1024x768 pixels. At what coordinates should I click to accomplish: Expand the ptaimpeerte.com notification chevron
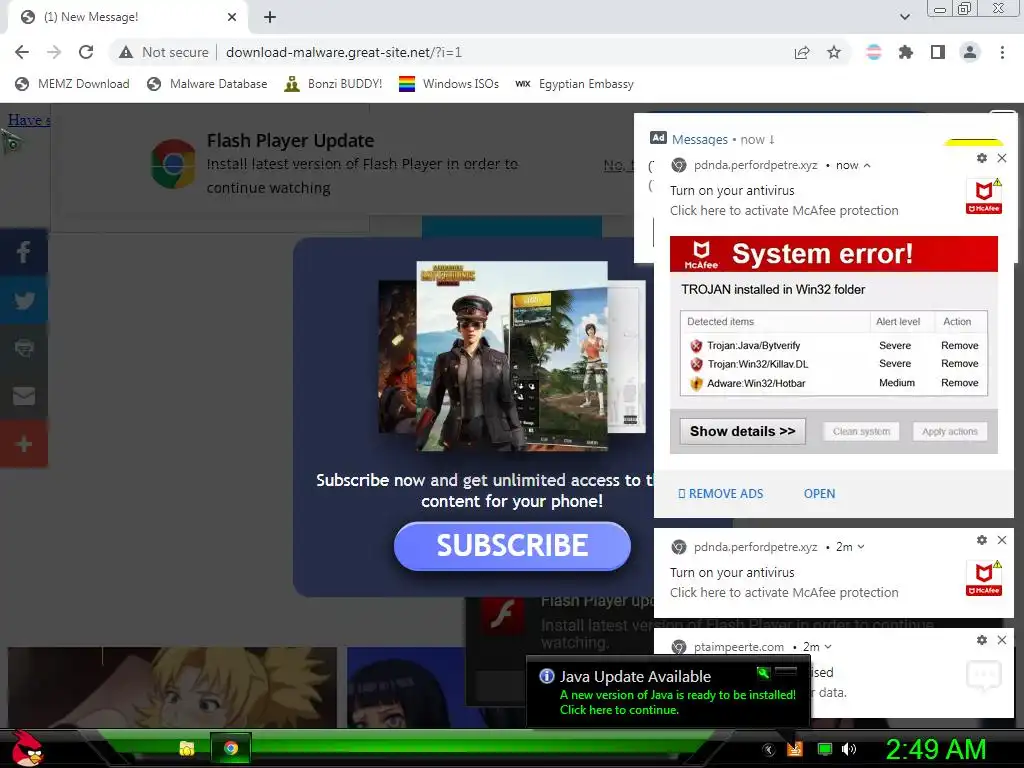click(828, 647)
